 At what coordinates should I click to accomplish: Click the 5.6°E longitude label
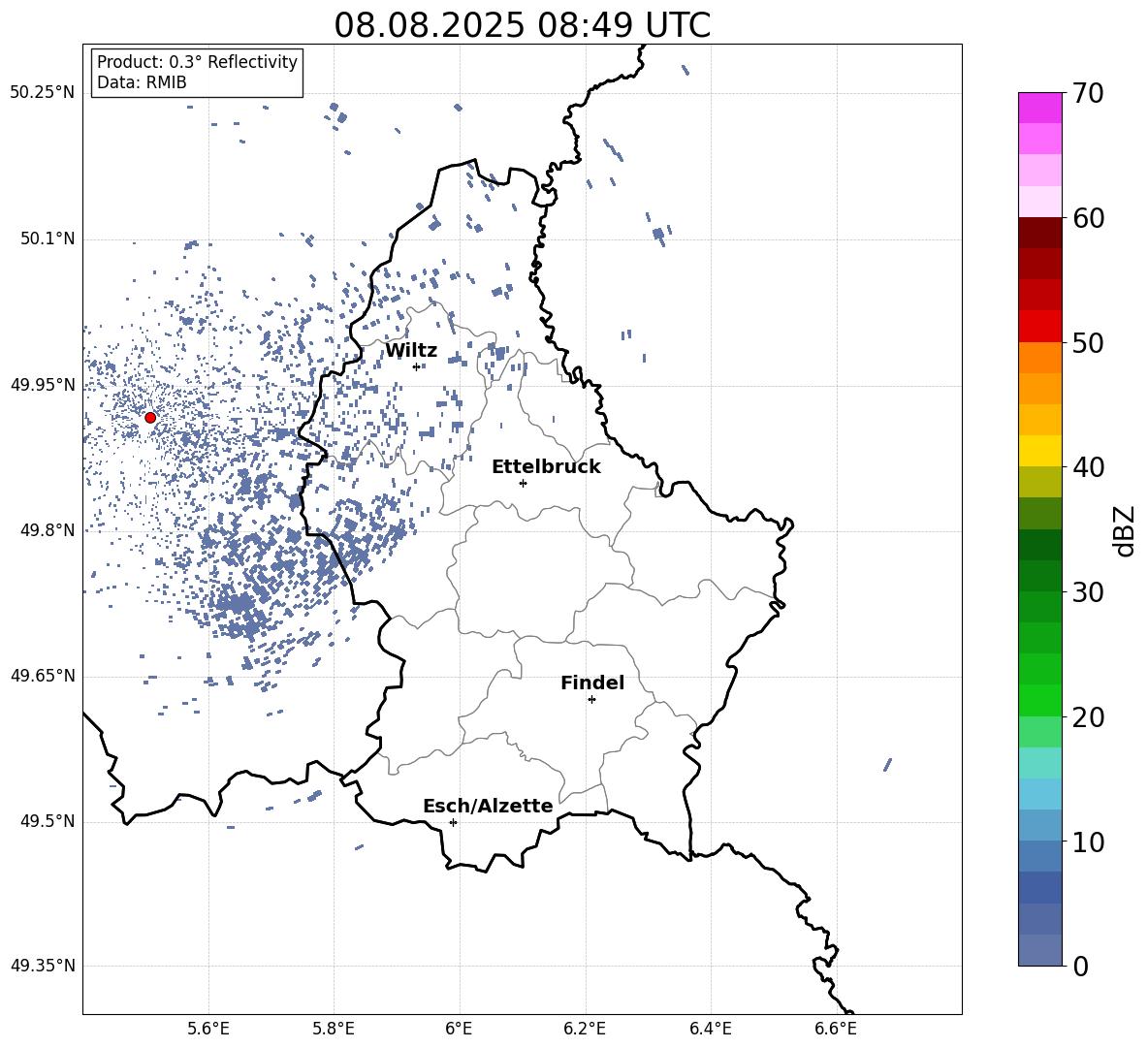208,1029
